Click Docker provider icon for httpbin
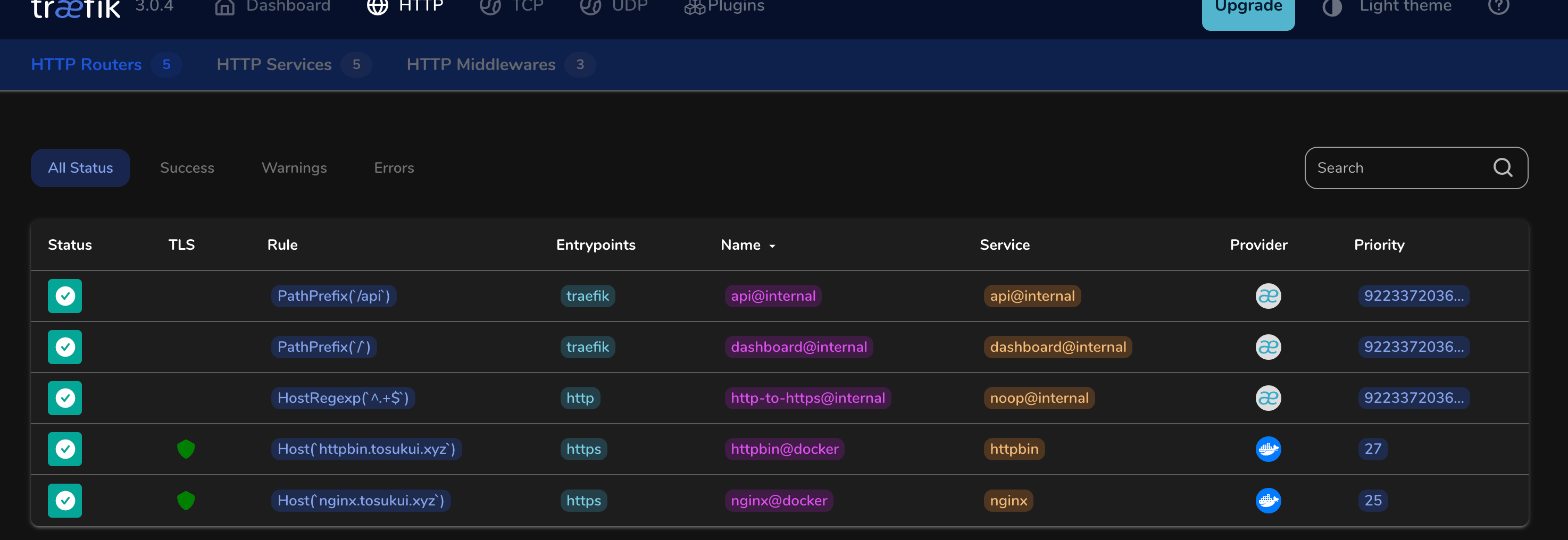The image size is (1568, 540). coord(1269,450)
